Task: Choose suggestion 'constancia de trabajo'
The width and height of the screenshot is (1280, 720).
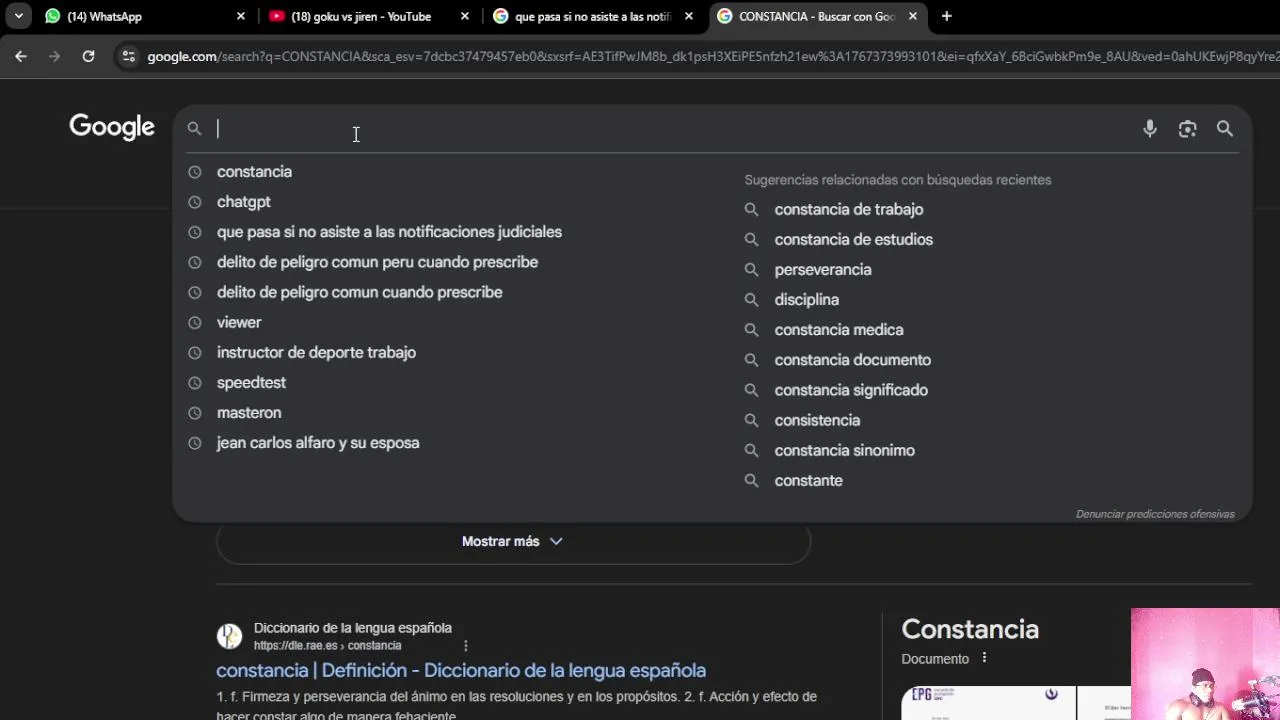Action: pyautogui.click(x=849, y=209)
